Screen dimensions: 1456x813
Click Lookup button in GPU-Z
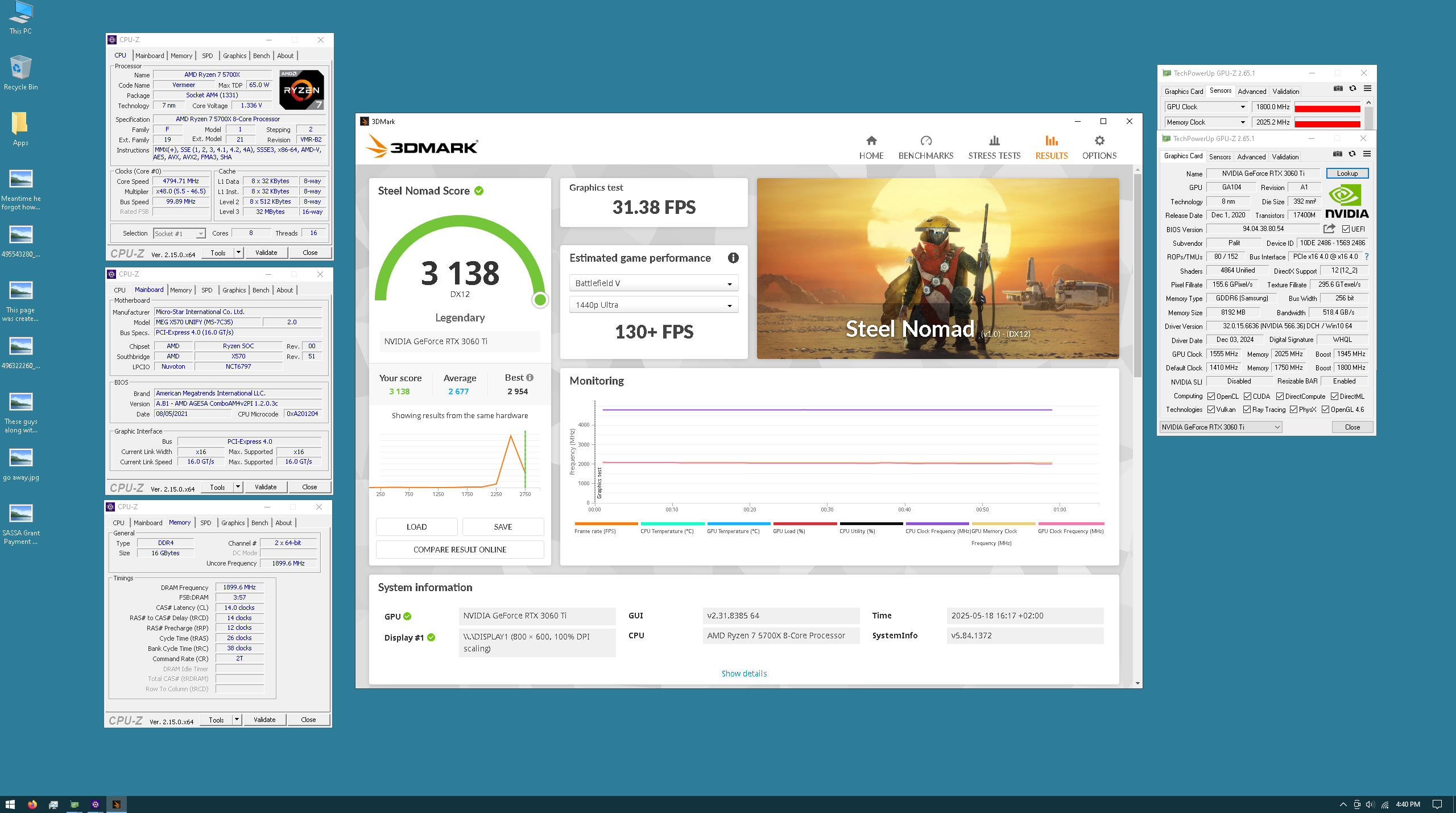(1347, 174)
